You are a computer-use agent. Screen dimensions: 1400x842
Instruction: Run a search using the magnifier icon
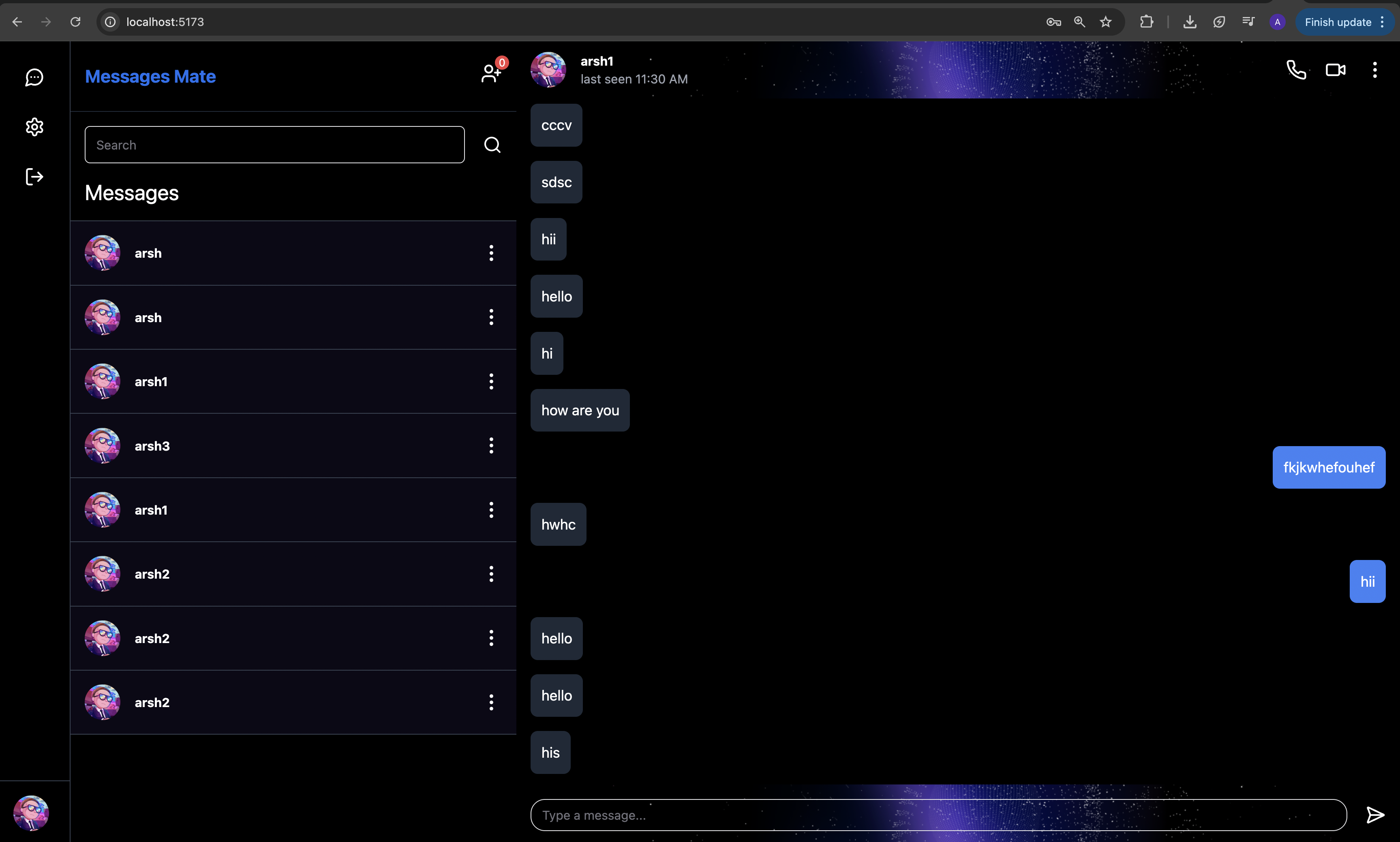point(491,144)
